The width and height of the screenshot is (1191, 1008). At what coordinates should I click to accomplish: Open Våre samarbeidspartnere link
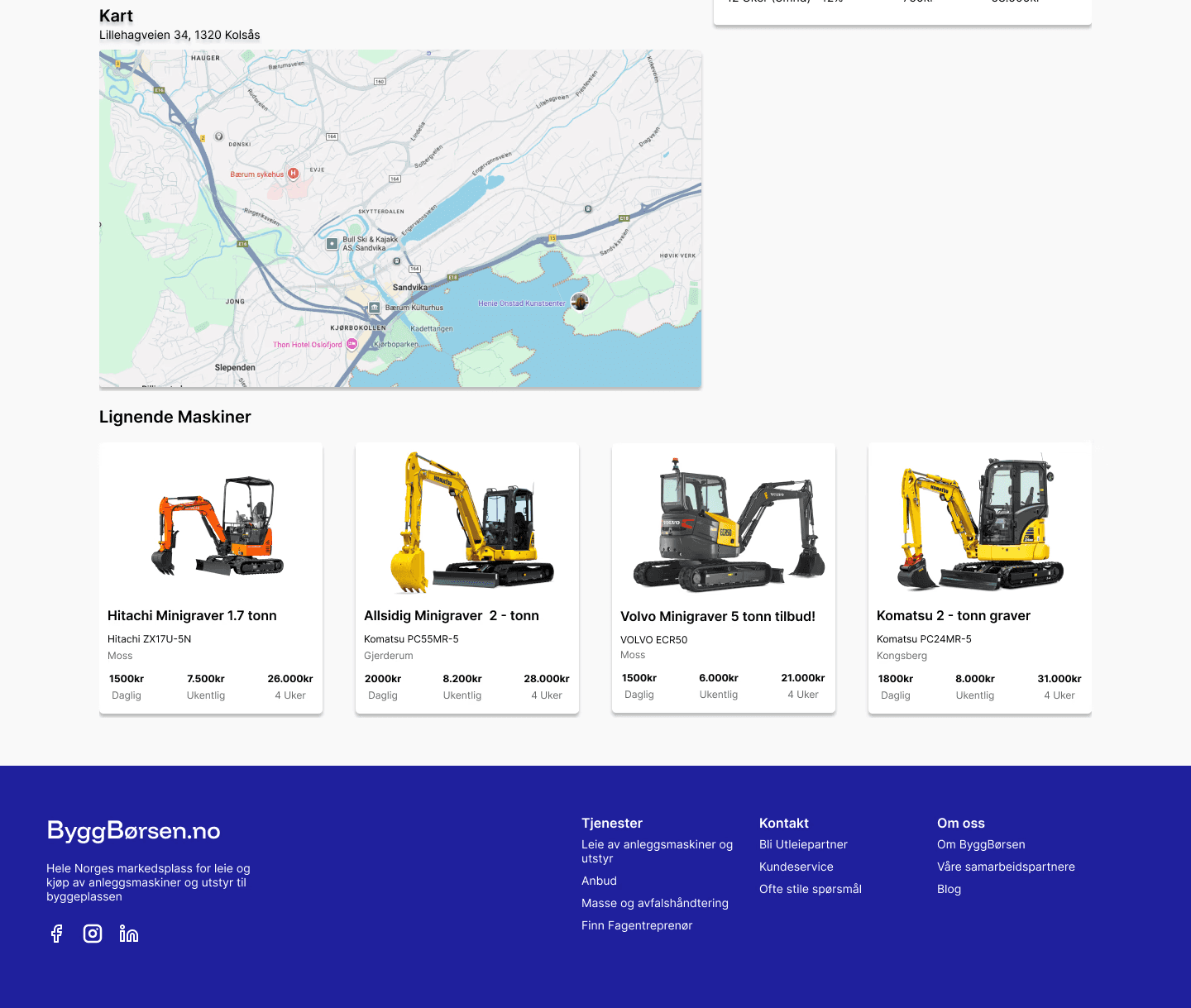[x=1006, y=867]
